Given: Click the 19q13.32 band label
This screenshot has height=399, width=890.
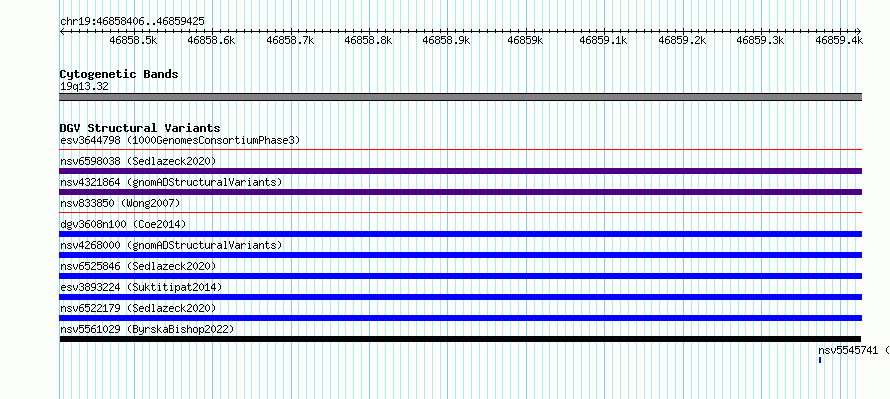Looking at the screenshot, I should coord(84,87).
